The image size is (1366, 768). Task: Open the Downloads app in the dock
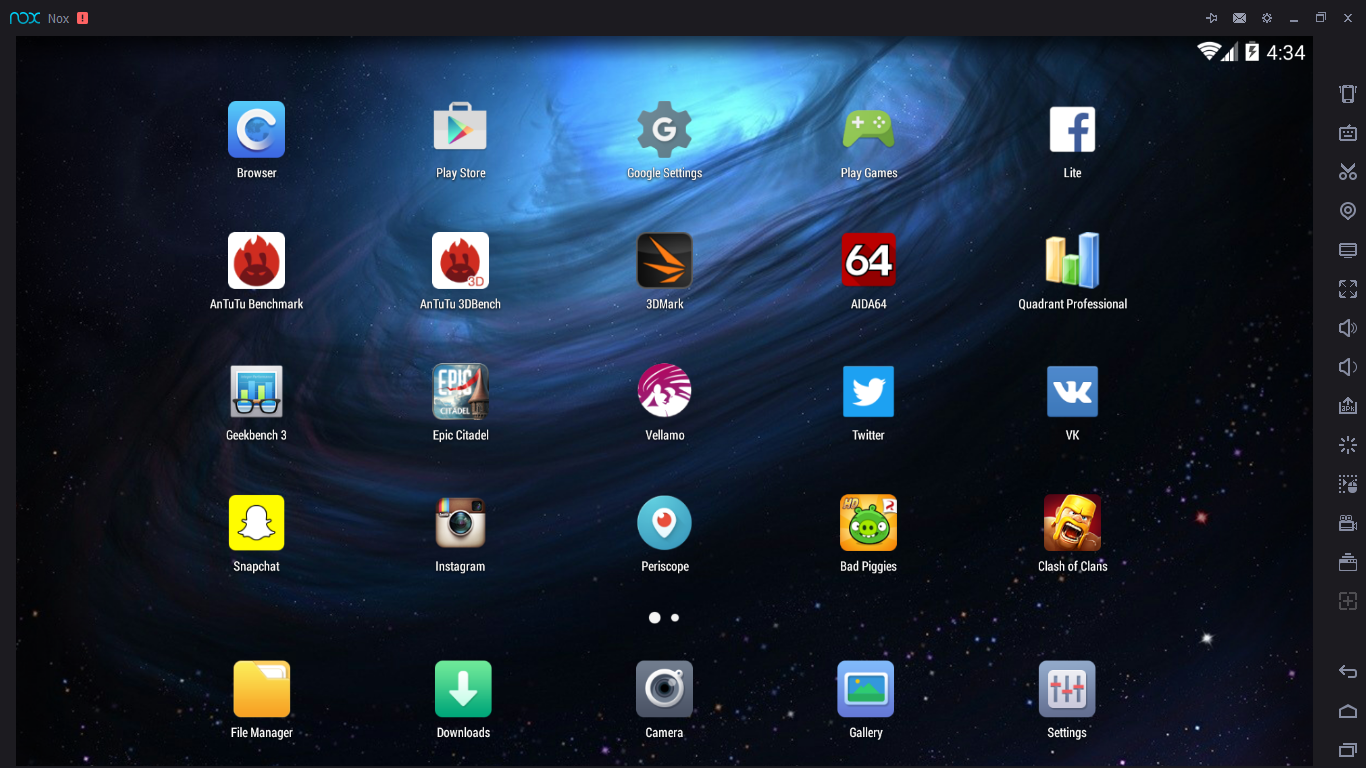[463, 689]
